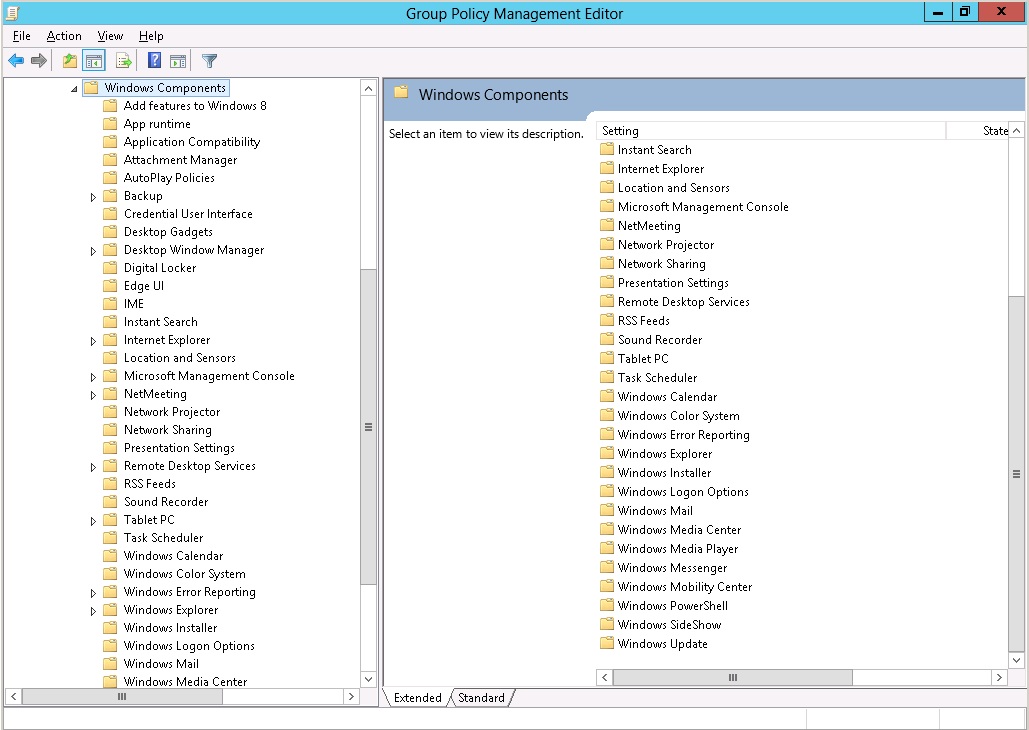The width and height of the screenshot is (1029, 730).
Task: Switch to the Standard tab
Action: [481, 698]
